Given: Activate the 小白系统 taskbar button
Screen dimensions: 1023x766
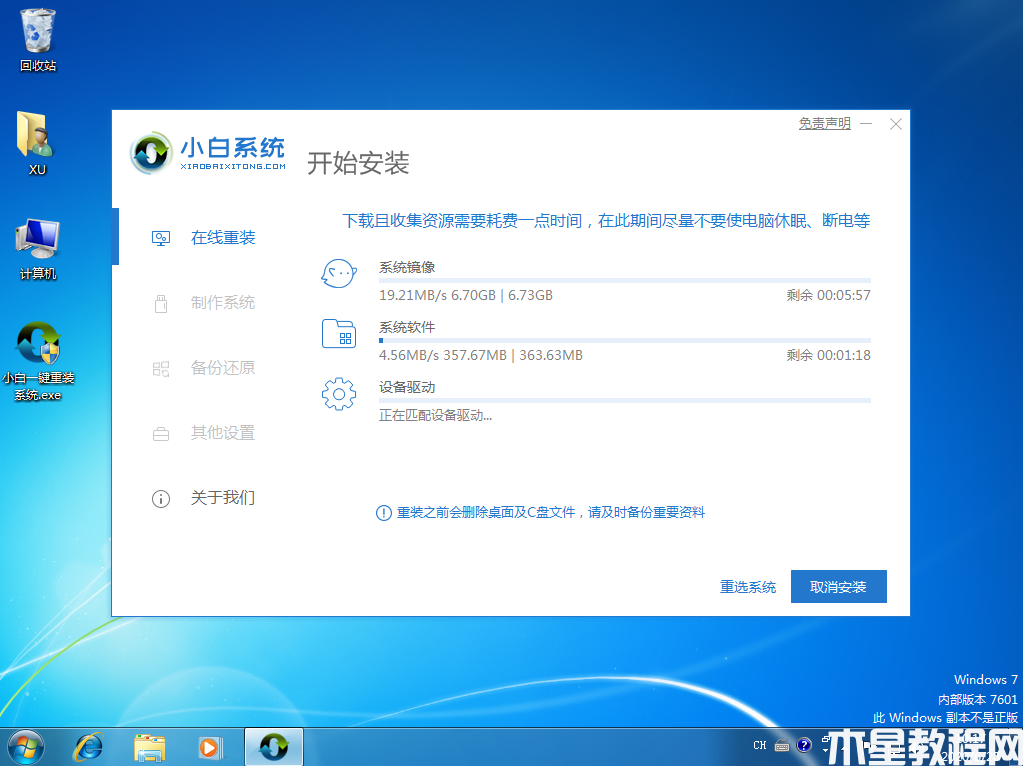Looking at the screenshot, I should [x=273, y=747].
